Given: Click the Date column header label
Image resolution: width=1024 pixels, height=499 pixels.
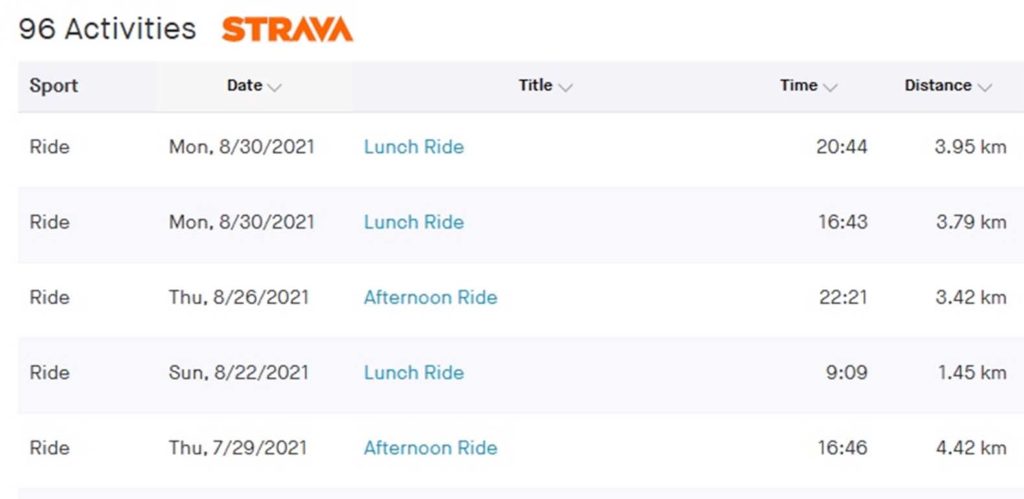Looking at the screenshot, I should (x=244, y=86).
